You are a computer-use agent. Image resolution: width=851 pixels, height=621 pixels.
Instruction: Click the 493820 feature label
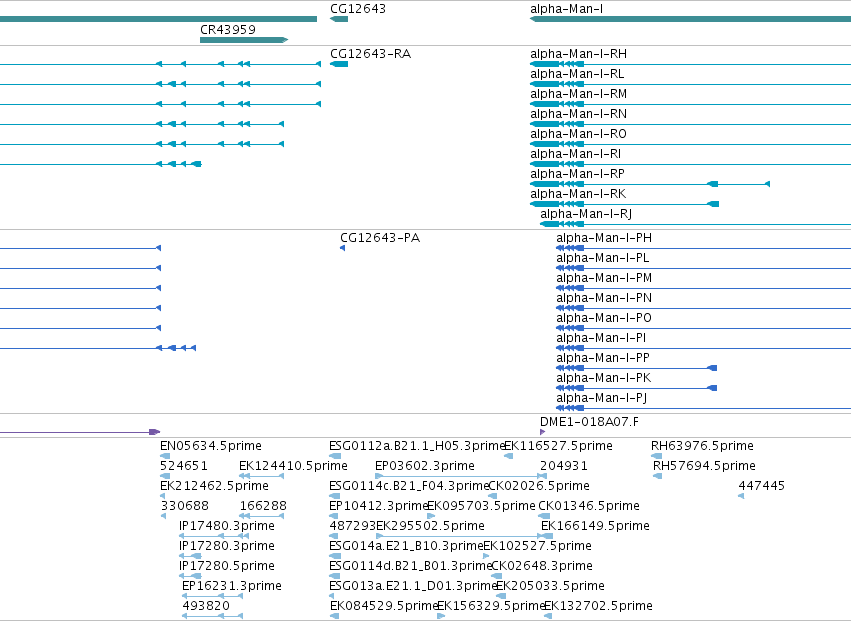[x=206, y=606]
